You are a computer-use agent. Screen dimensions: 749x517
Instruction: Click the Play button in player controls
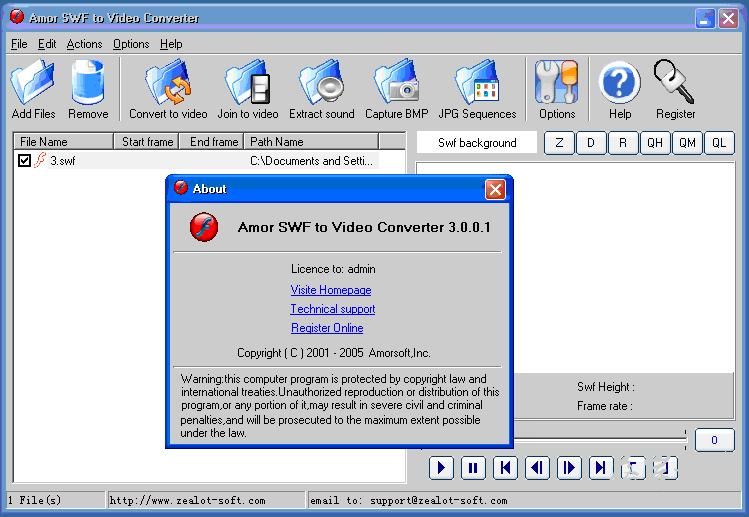pos(441,468)
